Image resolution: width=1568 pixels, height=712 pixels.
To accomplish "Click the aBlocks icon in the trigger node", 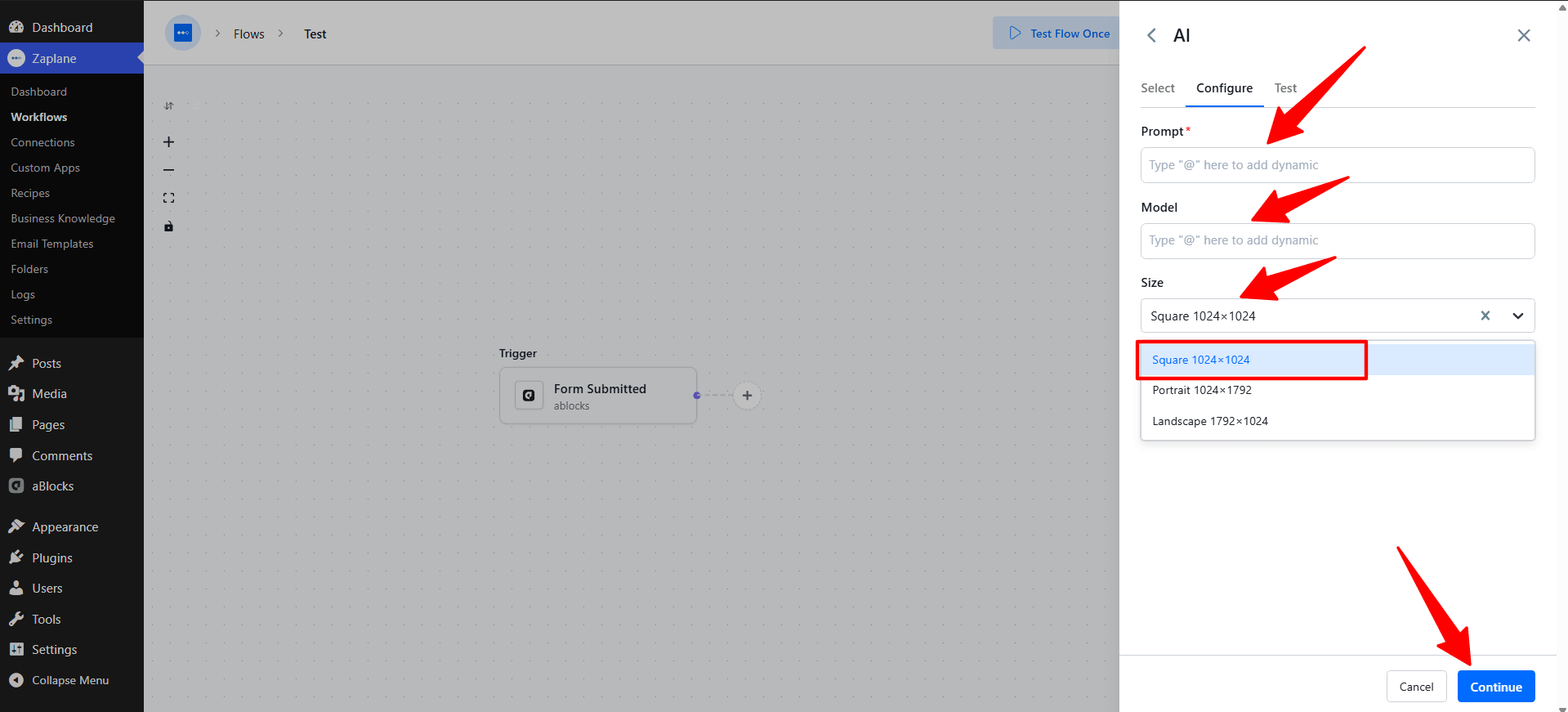I will pos(529,396).
